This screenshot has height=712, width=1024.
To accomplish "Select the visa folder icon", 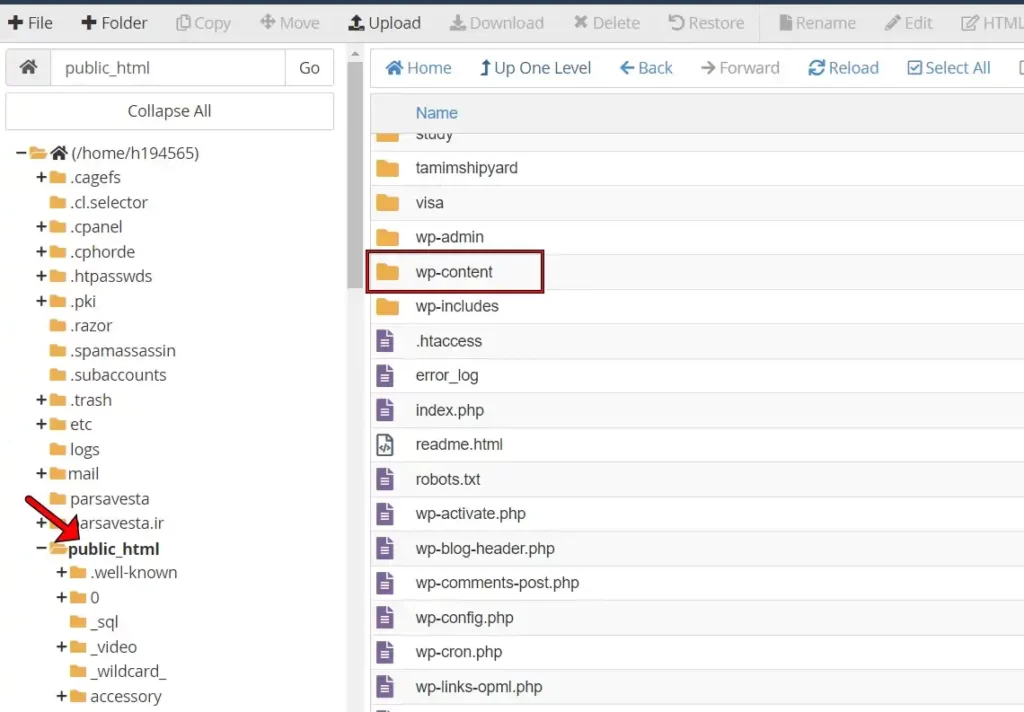I will [387, 202].
